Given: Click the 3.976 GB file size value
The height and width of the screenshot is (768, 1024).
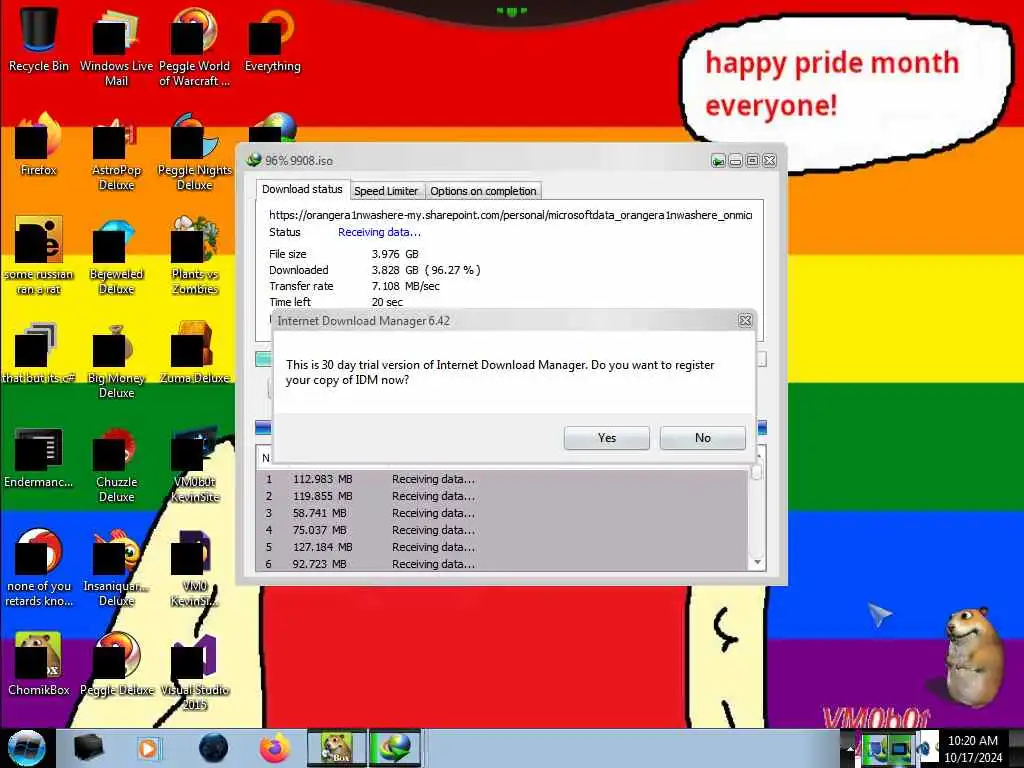Looking at the screenshot, I should point(395,254).
